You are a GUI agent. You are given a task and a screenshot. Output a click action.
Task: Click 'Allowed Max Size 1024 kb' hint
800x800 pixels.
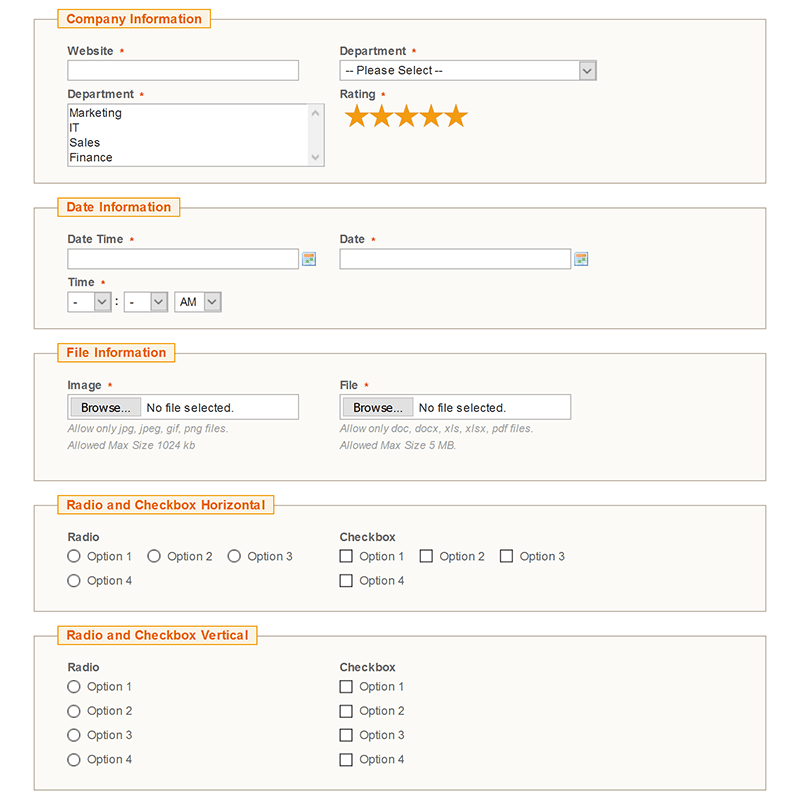coord(131,445)
